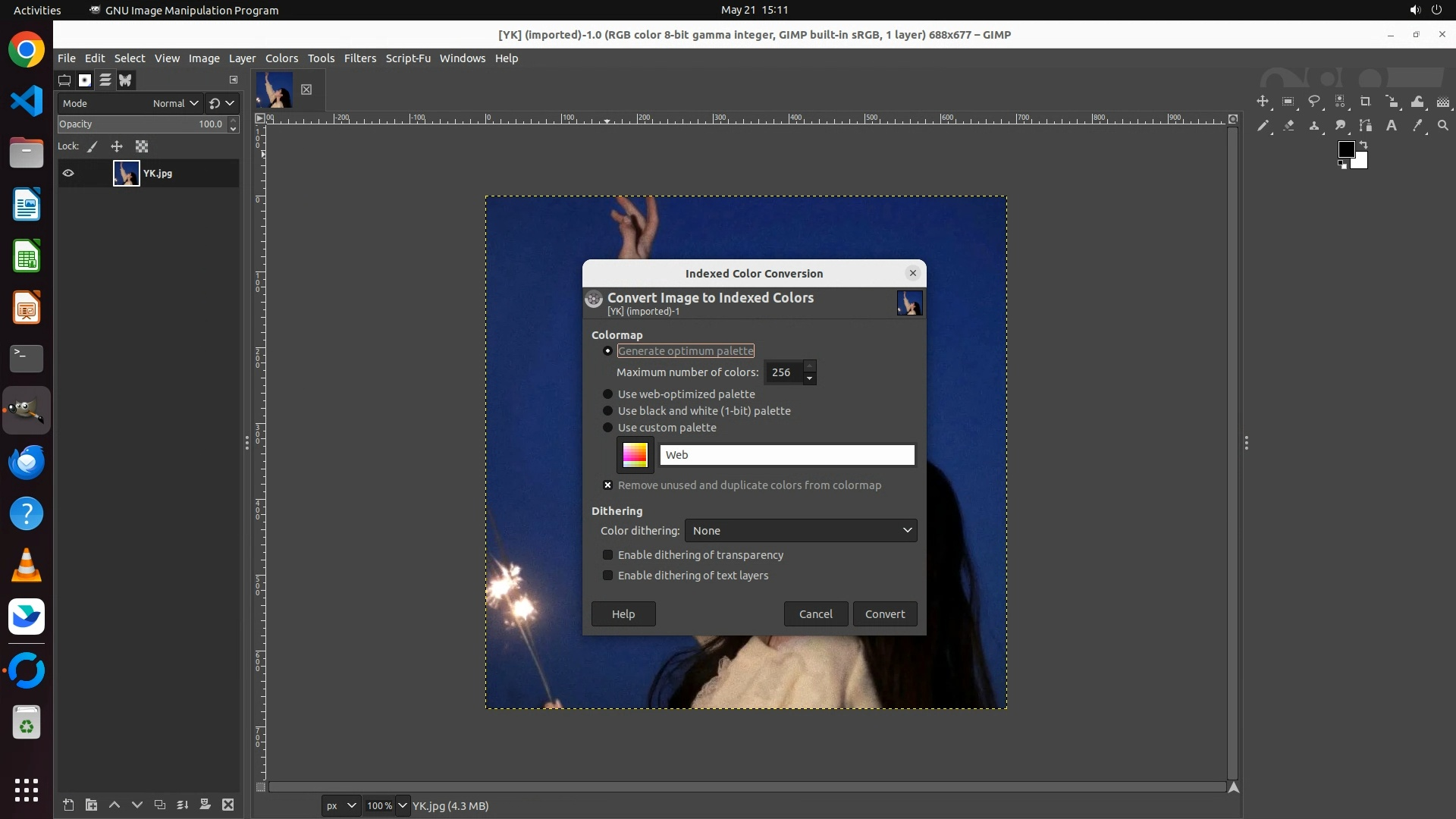Click the add layer mask icon
This screenshot has height=819, width=1456.
click(205, 805)
